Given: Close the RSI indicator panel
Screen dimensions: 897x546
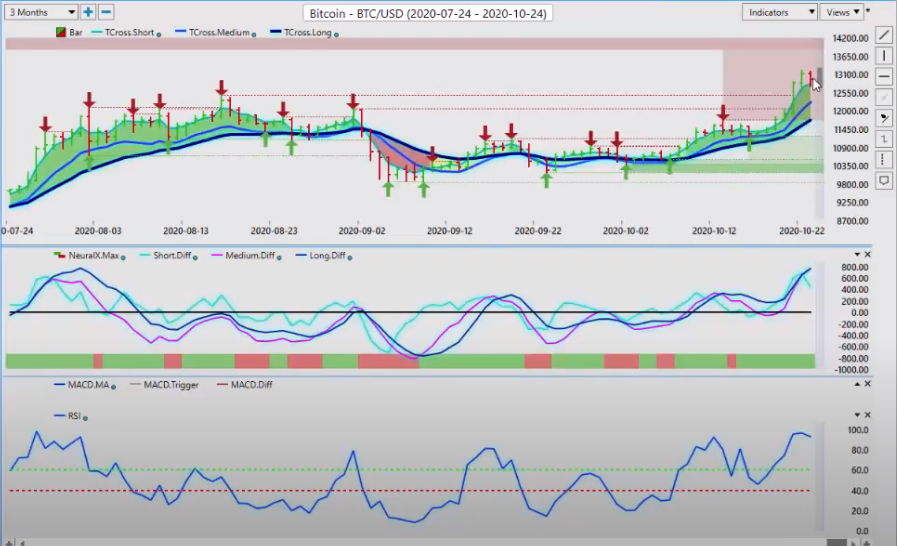Looking at the screenshot, I should pyautogui.click(x=867, y=414).
